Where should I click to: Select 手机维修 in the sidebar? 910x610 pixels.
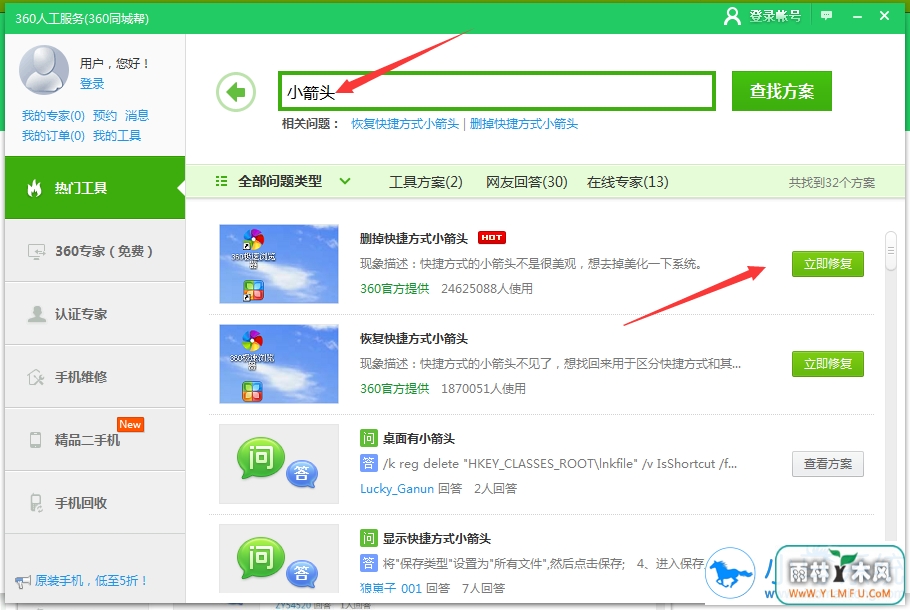tap(95, 377)
